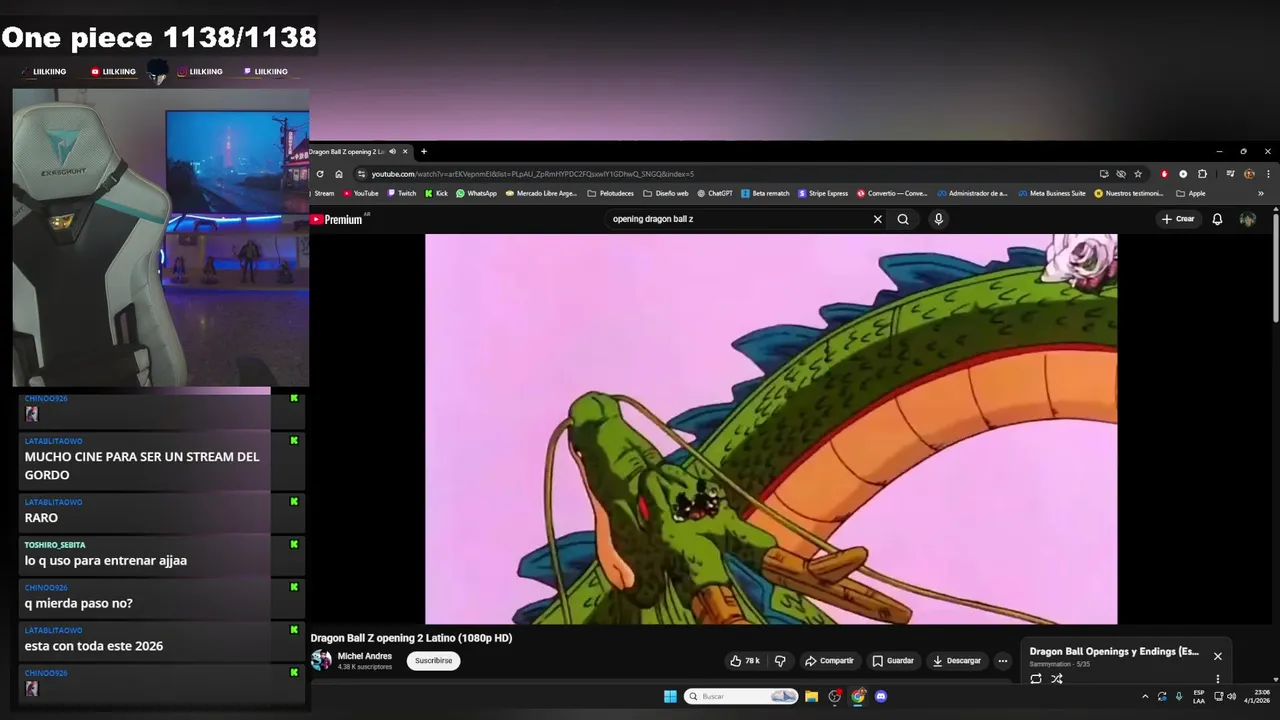1280x720 pixels.
Task: Click the YouTube page vertical scrollbar
Action: tap(1276, 266)
